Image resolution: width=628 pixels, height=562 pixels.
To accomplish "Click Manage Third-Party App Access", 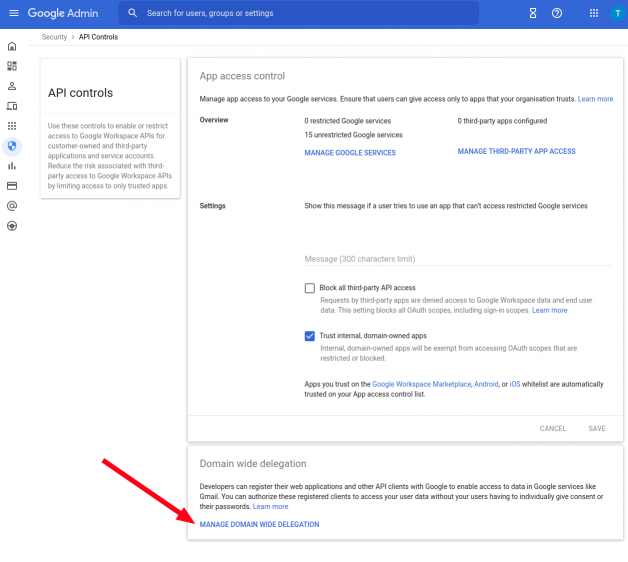I will pos(516,151).
